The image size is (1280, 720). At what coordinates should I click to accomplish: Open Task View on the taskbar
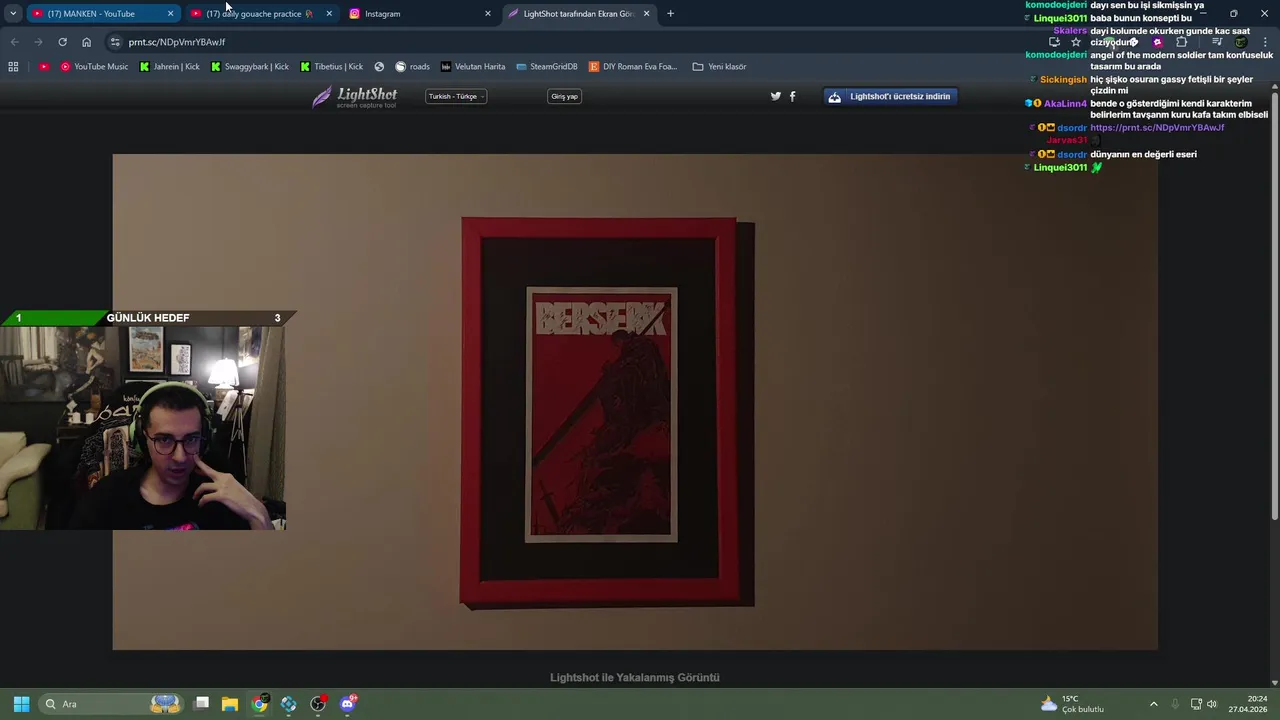pyautogui.click(x=201, y=704)
